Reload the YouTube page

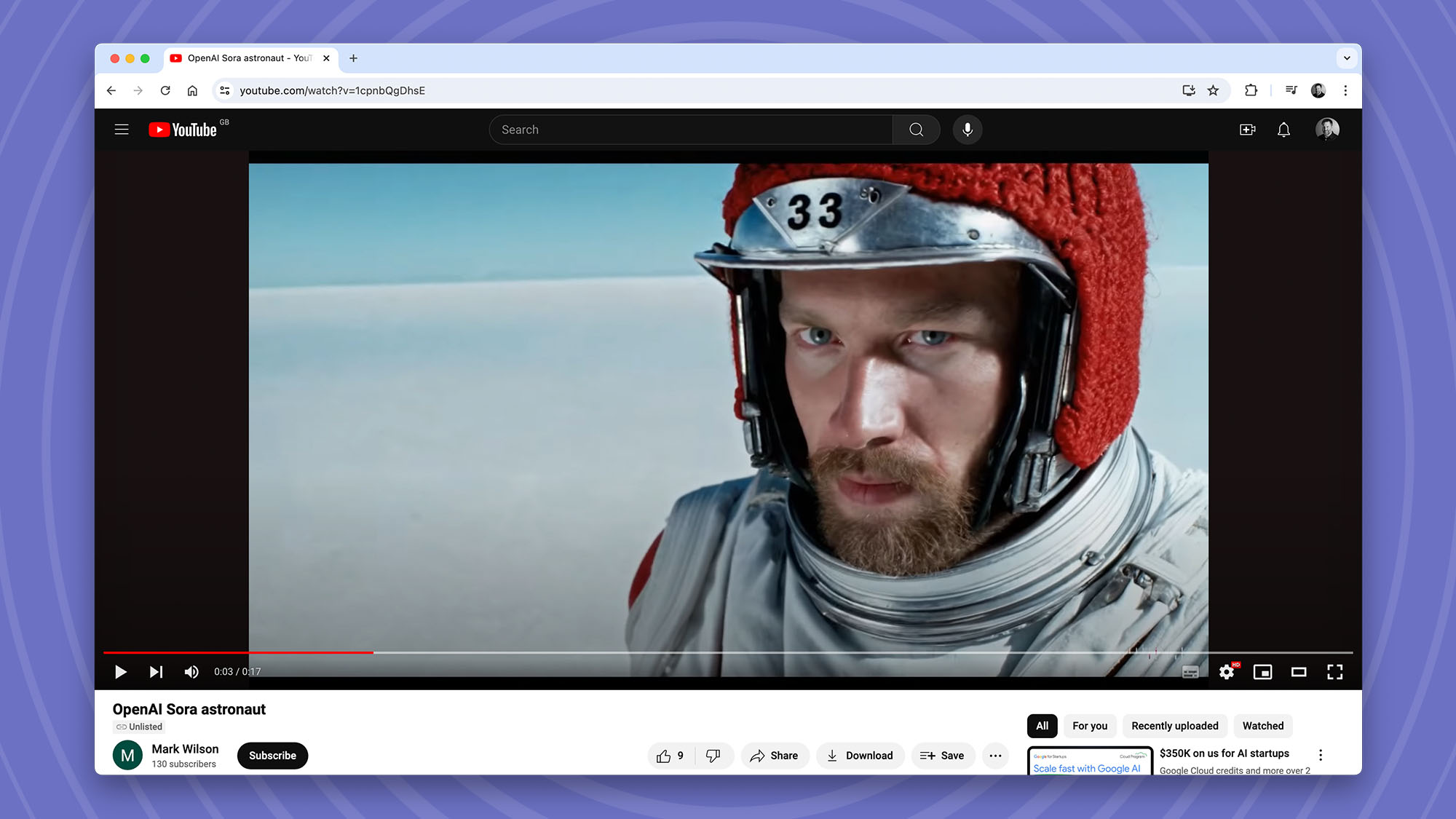165,90
